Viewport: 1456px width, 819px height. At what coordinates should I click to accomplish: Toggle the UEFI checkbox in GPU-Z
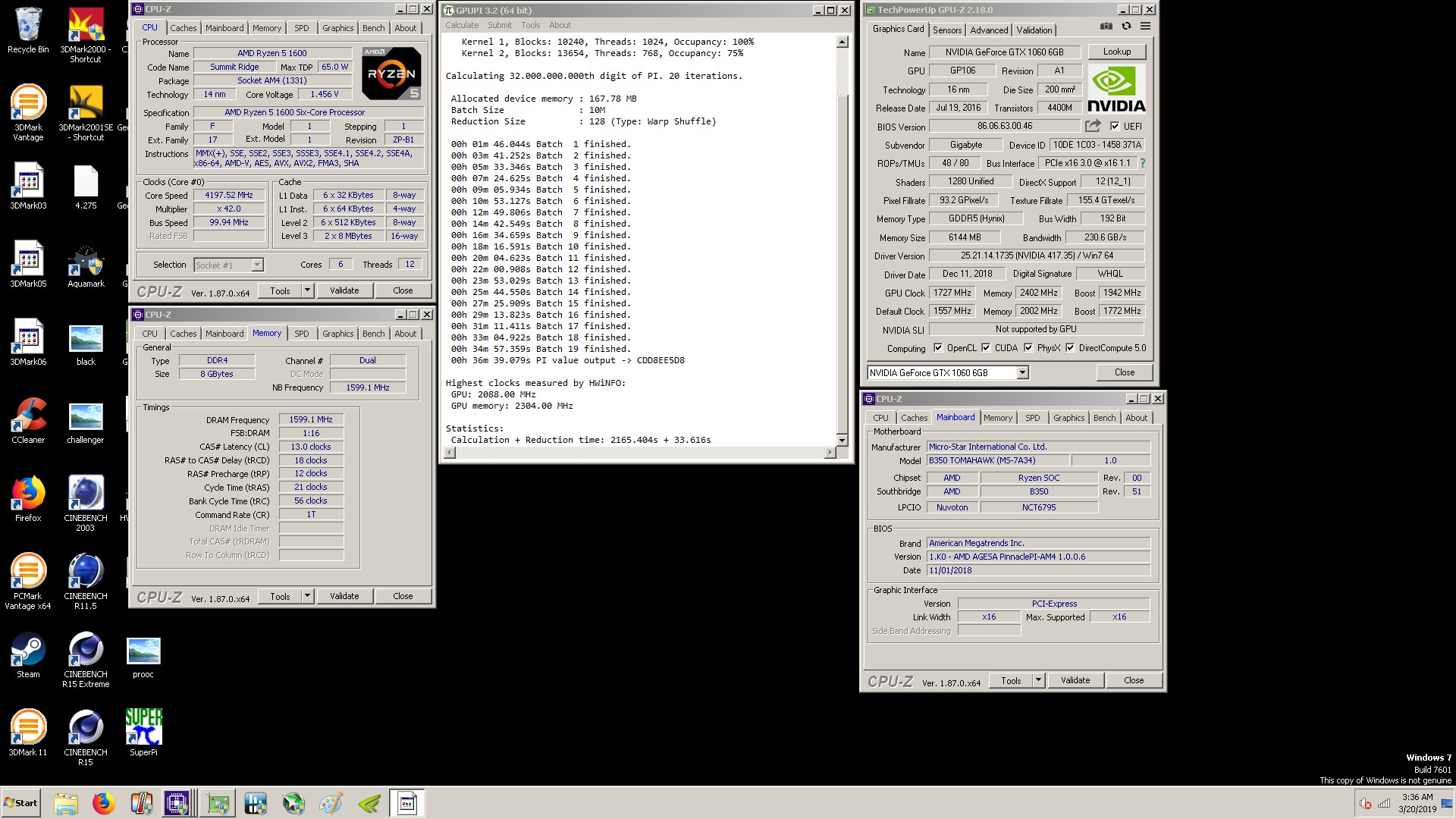1114,126
